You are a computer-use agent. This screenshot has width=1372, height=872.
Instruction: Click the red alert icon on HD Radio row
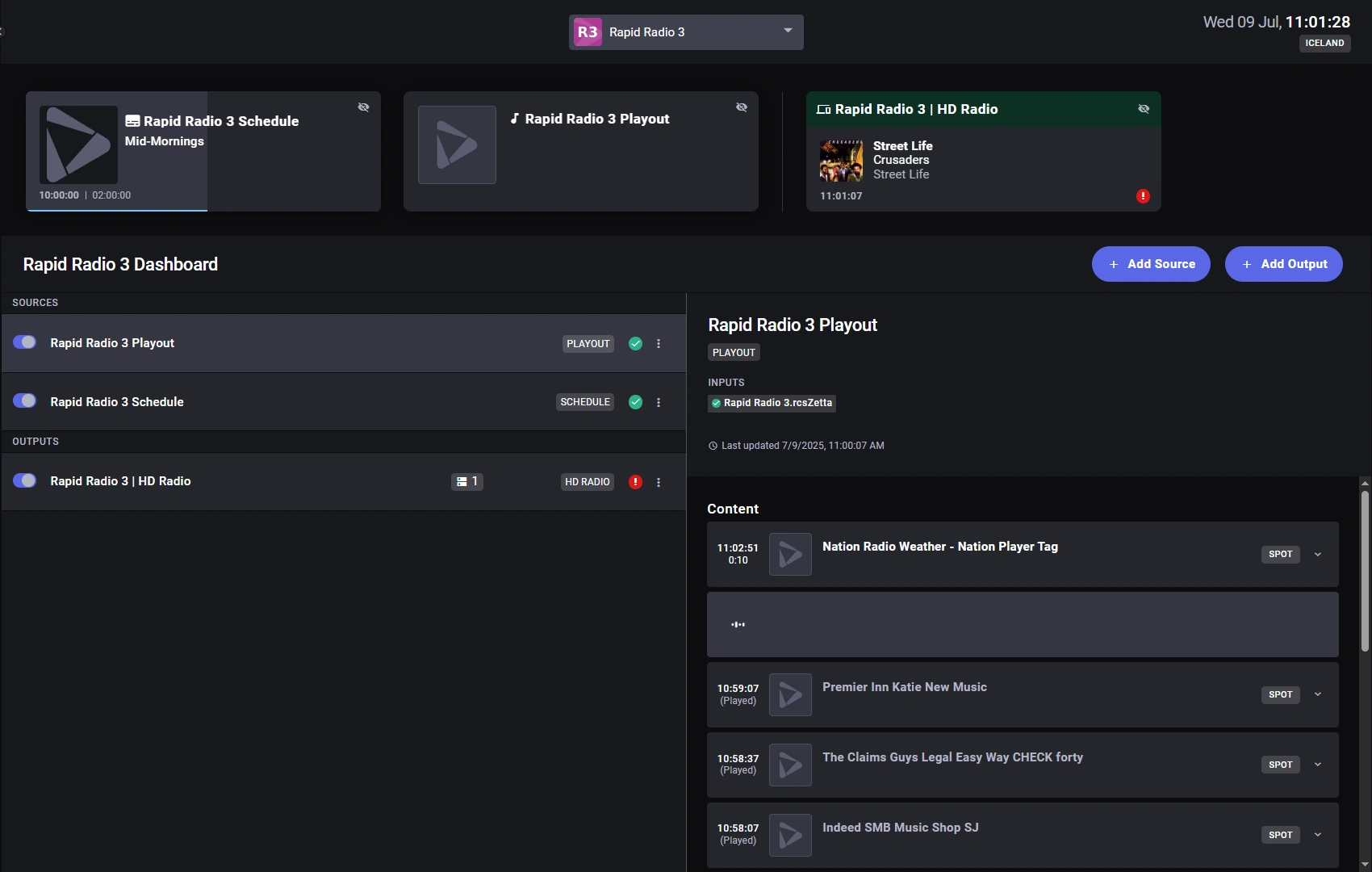636,482
